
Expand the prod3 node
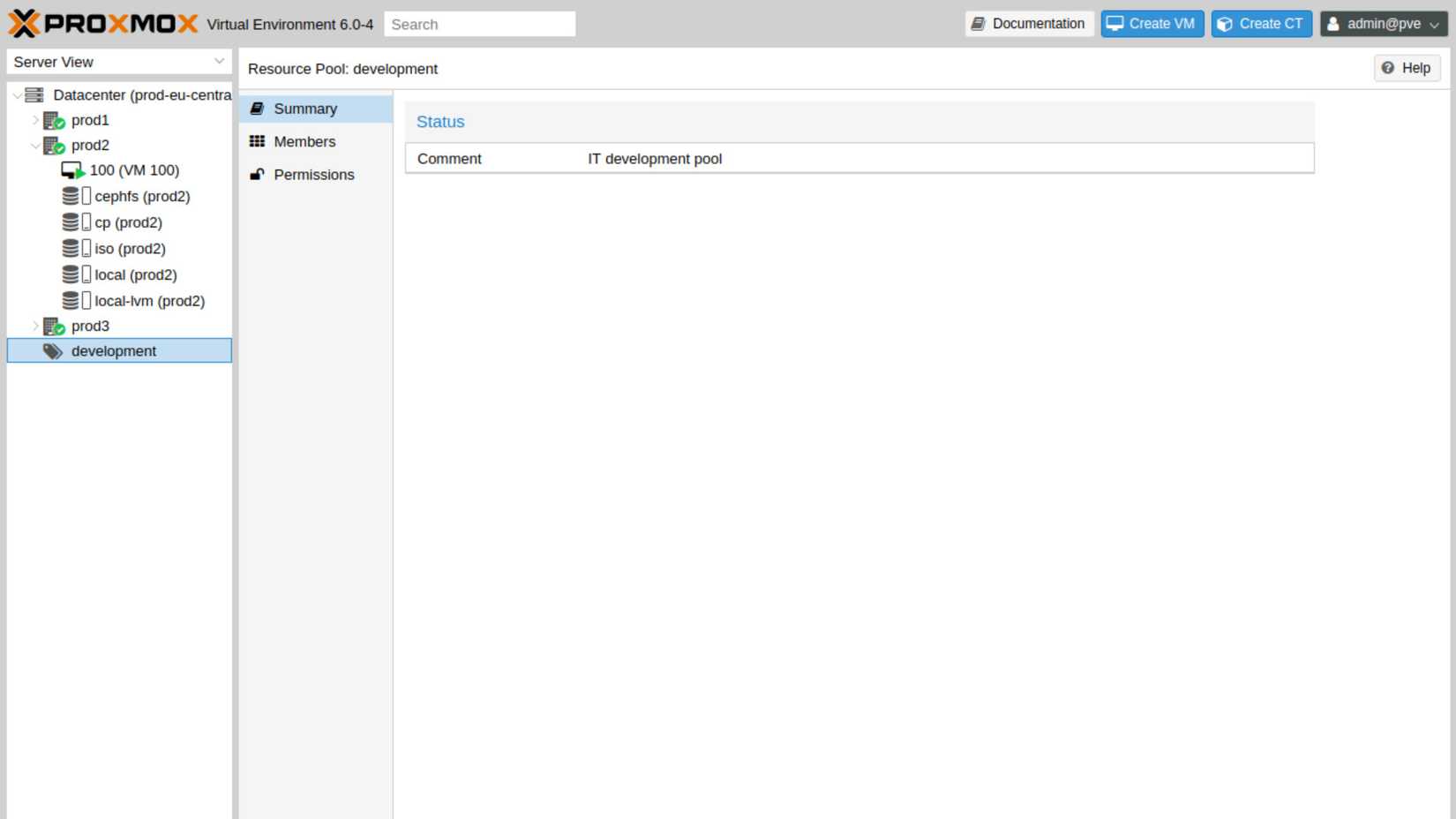[x=35, y=327]
